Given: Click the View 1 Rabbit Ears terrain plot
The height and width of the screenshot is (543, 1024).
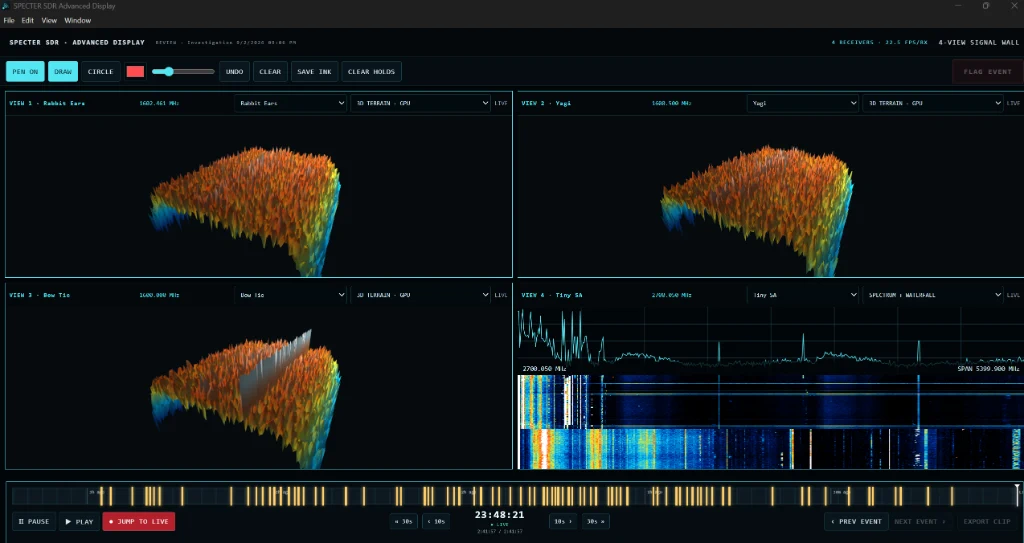Looking at the screenshot, I should (259, 195).
